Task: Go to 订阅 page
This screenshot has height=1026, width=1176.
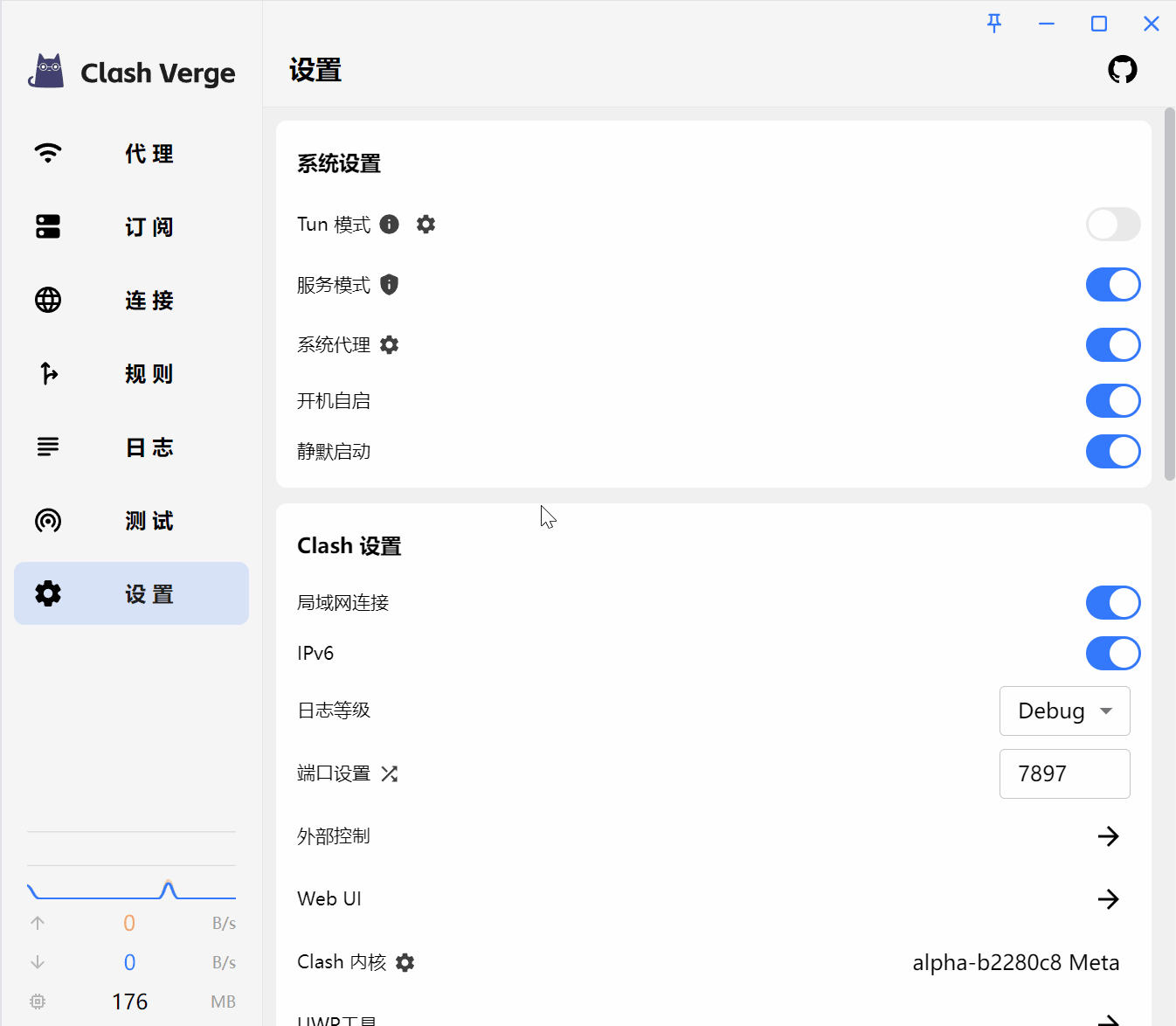Action: pyautogui.click(x=131, y=226)
